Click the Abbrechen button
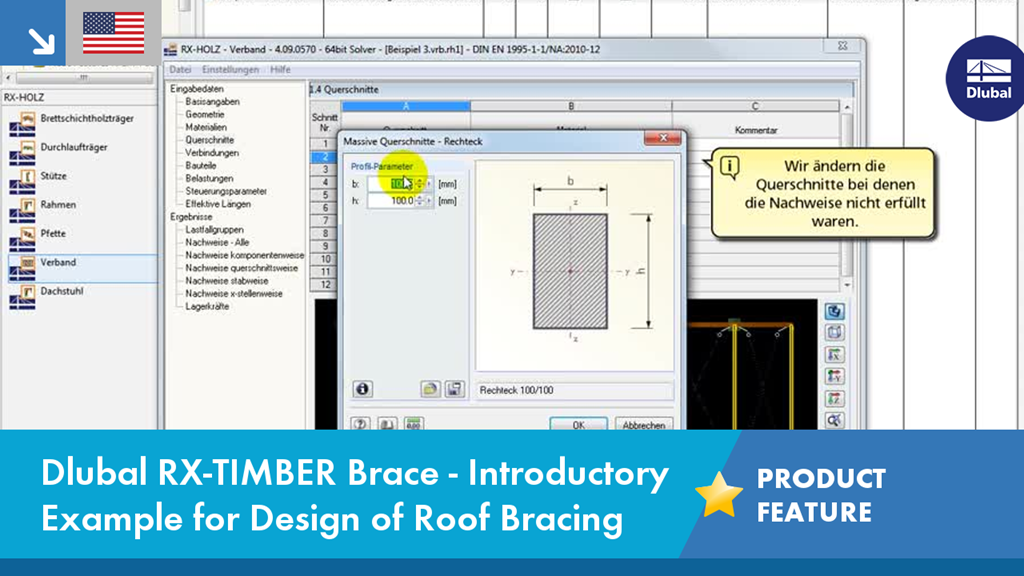This screenshot has width=1024, height=576. click(x=644, y=424)
